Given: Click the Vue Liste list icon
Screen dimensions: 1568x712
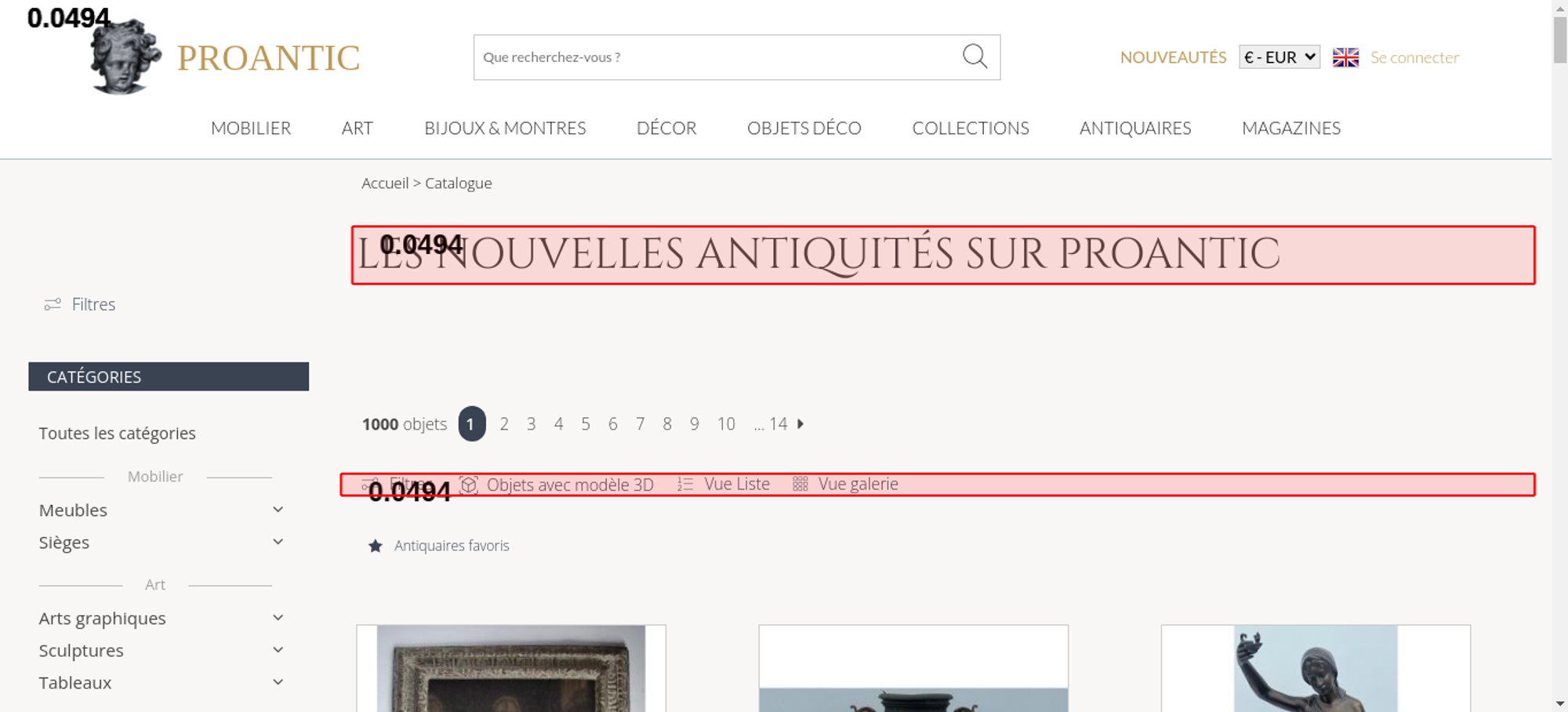Looking at the screenshot, I should coord(685,485).
